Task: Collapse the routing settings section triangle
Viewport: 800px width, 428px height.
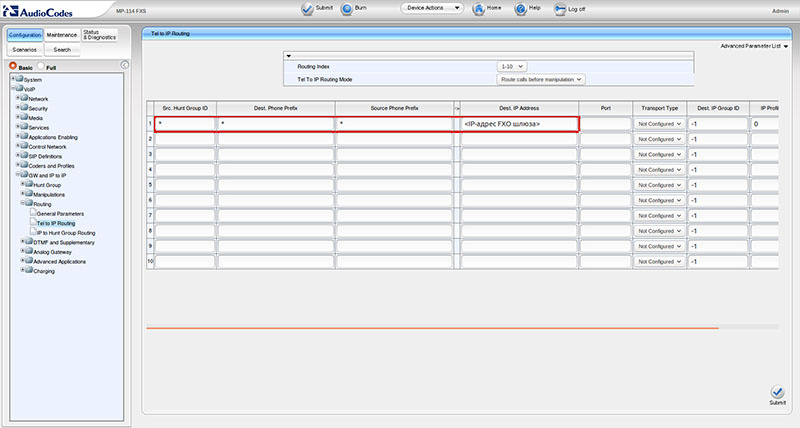Action: point(289,56)
